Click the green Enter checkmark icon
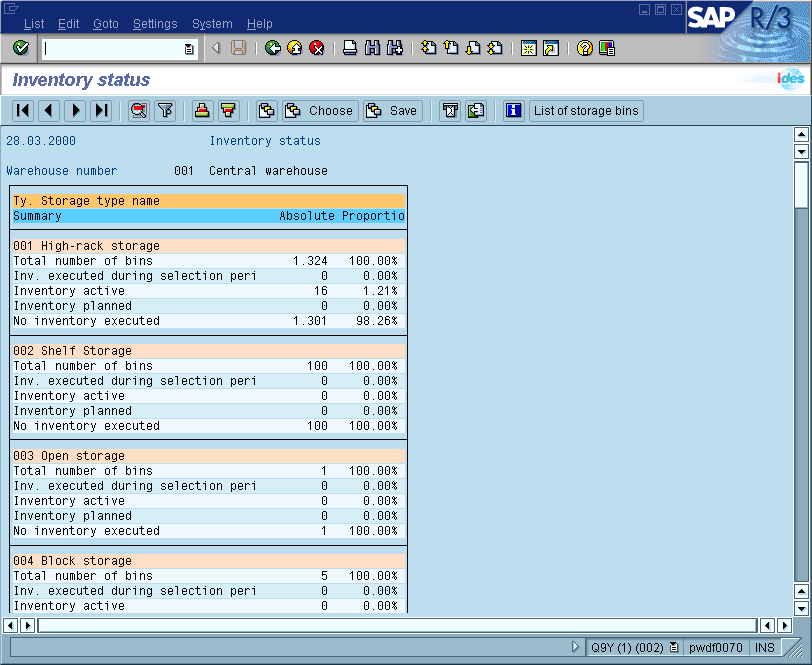 click(21, 48)
